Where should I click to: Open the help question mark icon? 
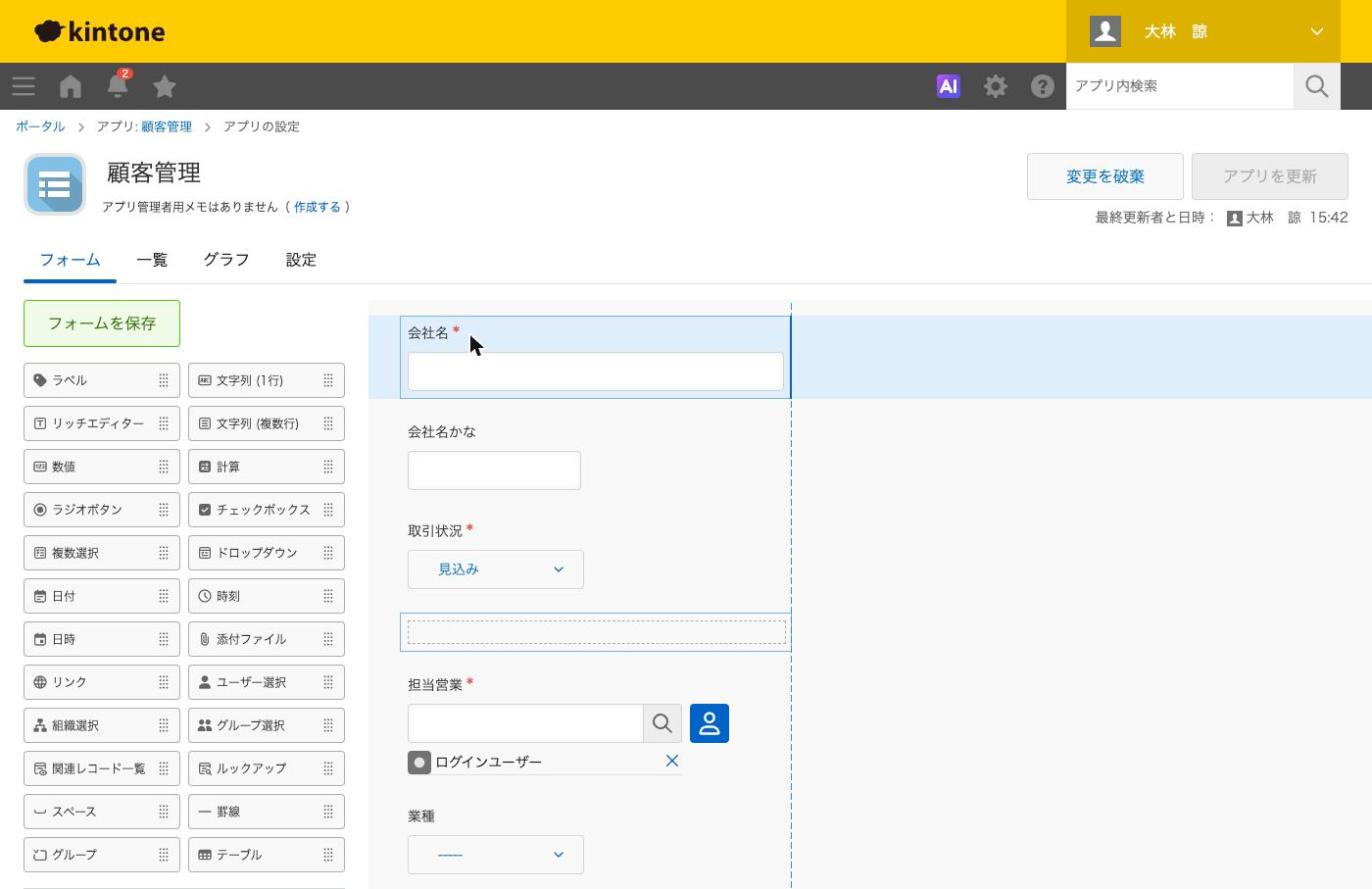[x=1042, y=87]
